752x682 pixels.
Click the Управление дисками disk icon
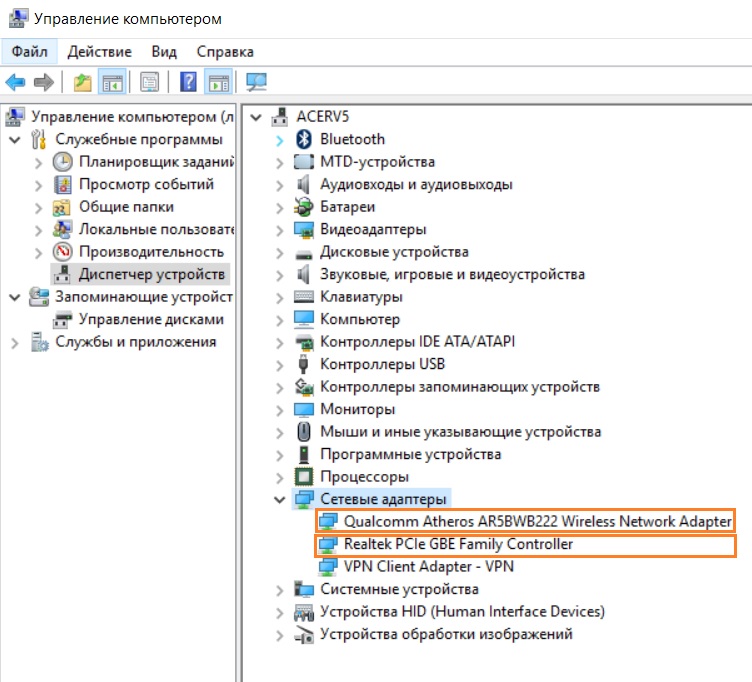(62, 319)
